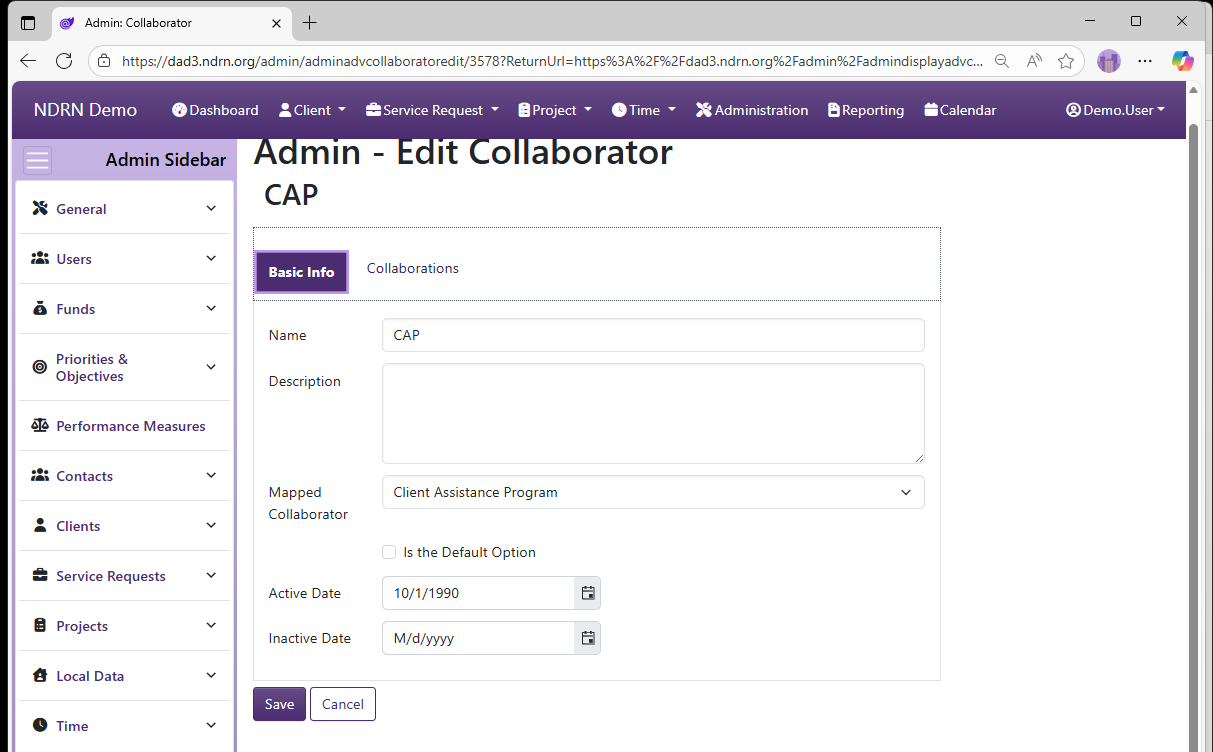Open the browser profile avatar

tap(1108, 61)
